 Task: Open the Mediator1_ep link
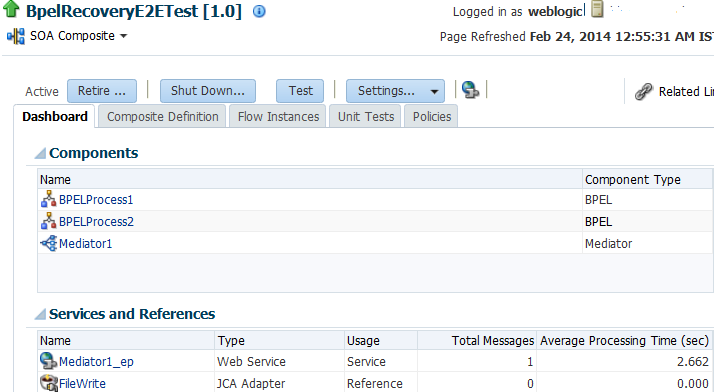[x=96, y=361]
